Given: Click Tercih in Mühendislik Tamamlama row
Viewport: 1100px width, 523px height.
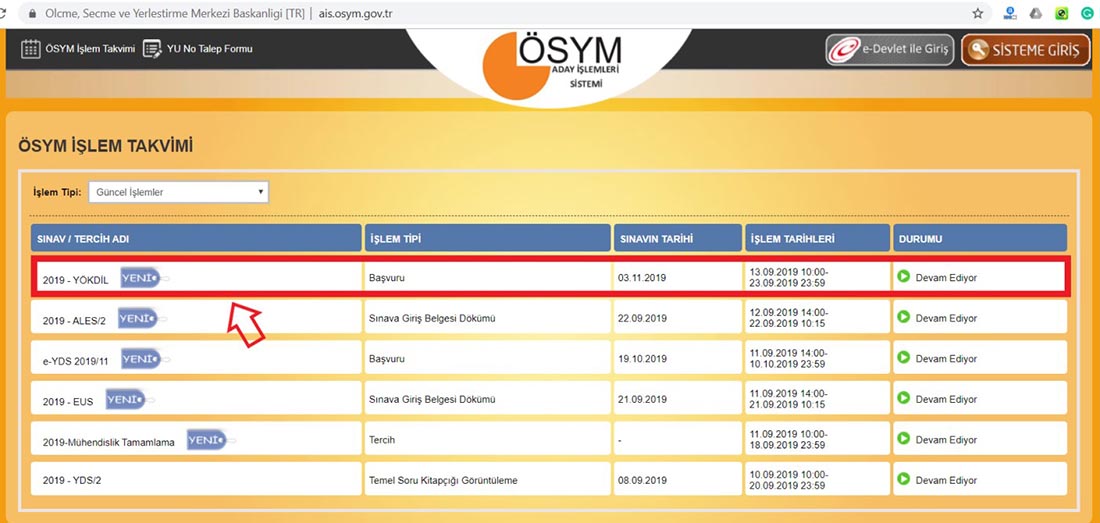Looking at the screenshot, I should click(x=381, y=440).
